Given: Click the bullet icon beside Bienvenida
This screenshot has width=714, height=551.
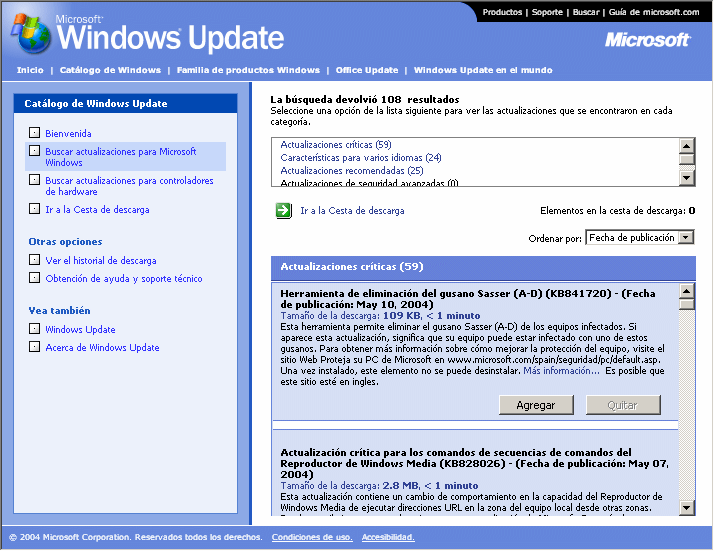Looking at the screenshot, I should click(35, 133).
